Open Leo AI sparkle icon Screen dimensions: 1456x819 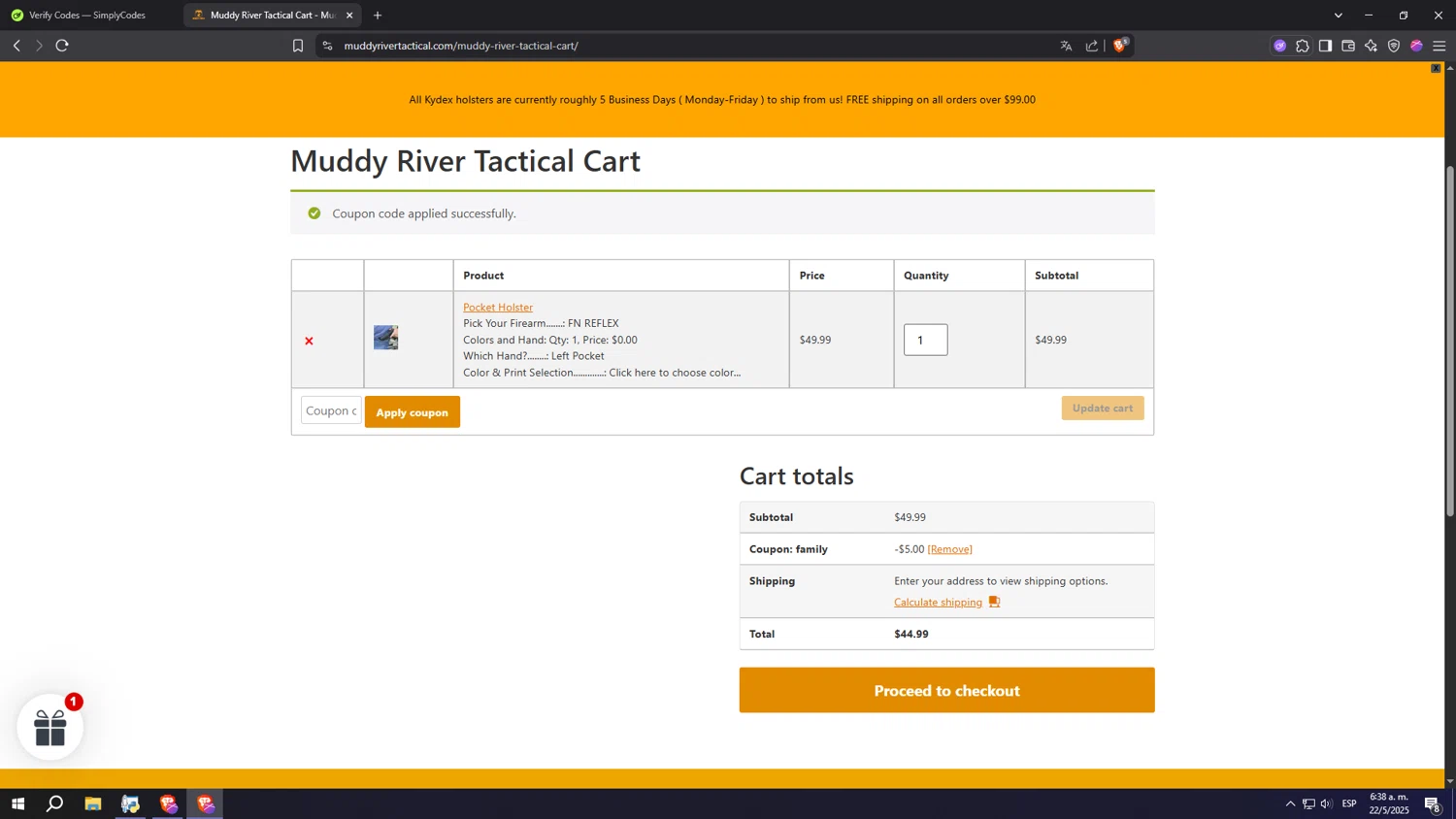coord(1371,46)
